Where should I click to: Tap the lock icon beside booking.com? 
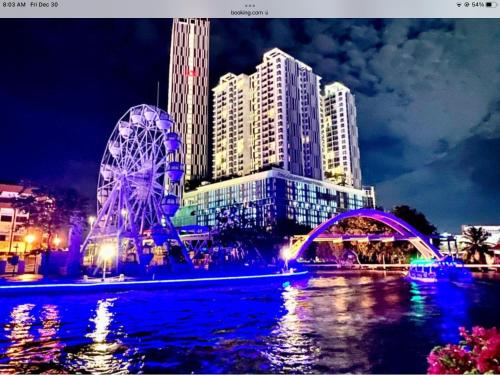pyautogui.click(x=266, y=13)
